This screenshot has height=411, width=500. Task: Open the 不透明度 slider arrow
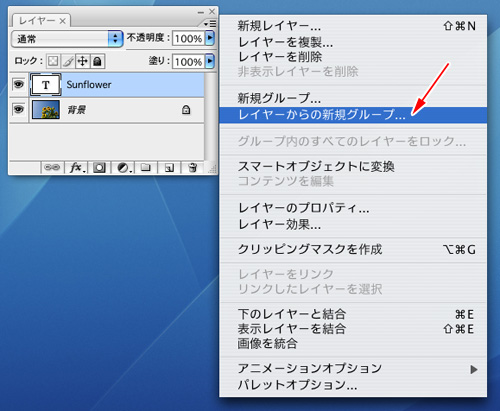(210, 38)
